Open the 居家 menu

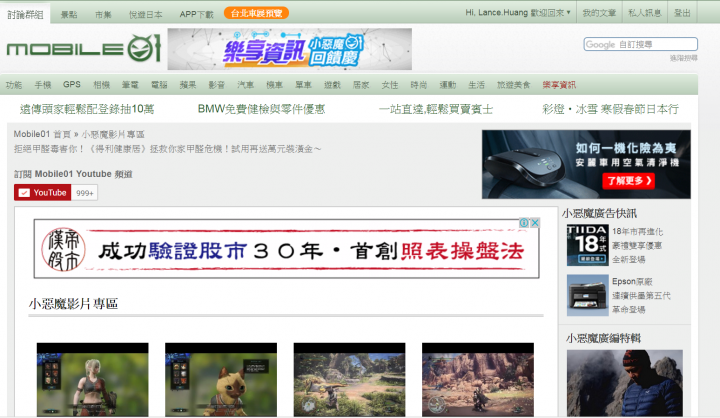tap(361, 85)
